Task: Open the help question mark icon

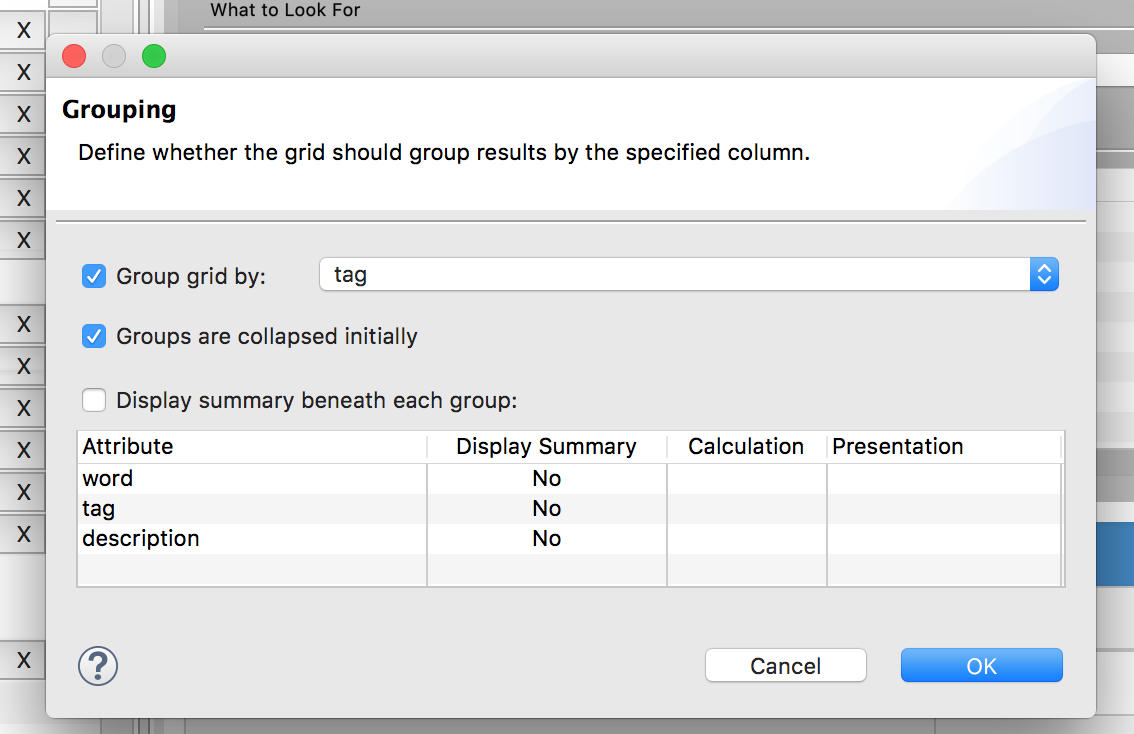Action: point(98,666)
